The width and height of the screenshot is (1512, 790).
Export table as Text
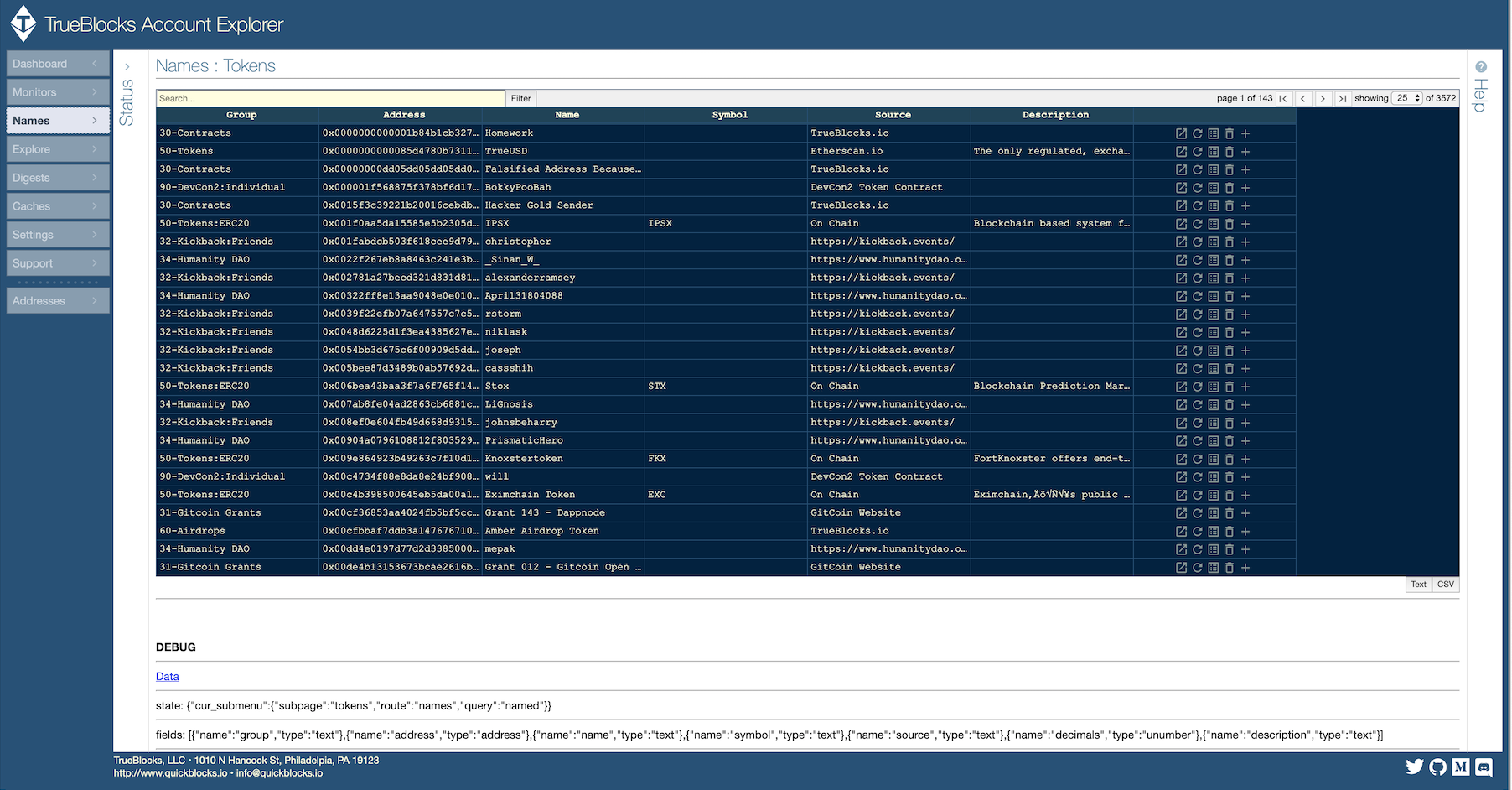click(1418, 585)
